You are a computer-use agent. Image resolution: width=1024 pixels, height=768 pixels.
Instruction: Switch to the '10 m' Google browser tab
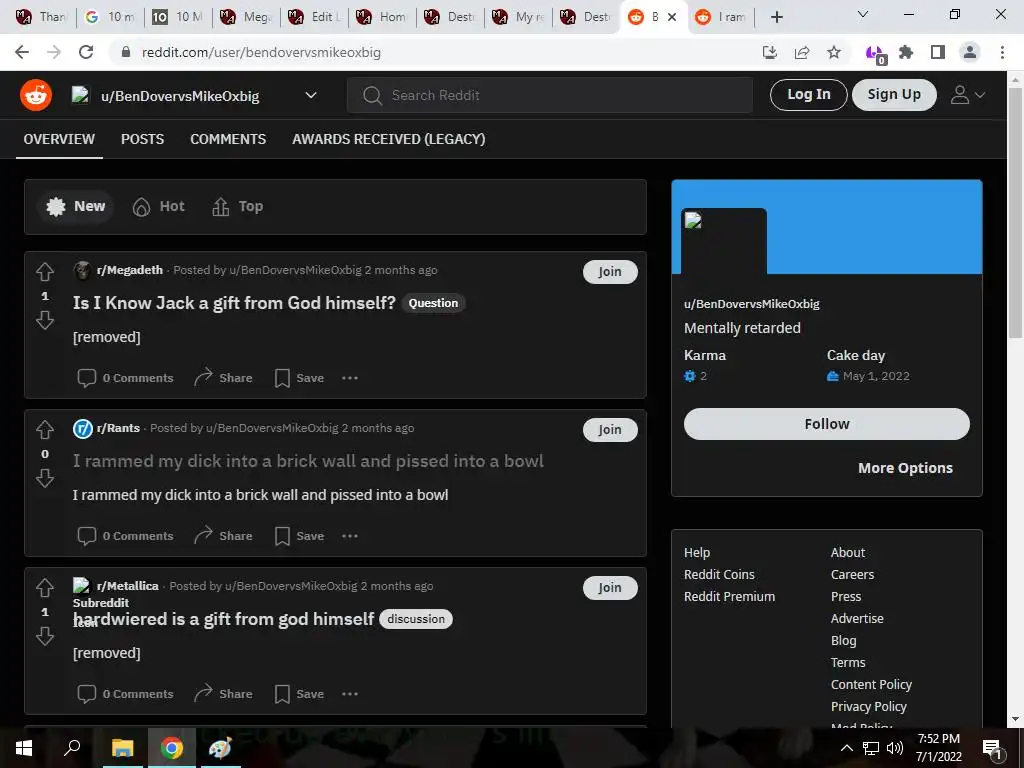point(111,17)
